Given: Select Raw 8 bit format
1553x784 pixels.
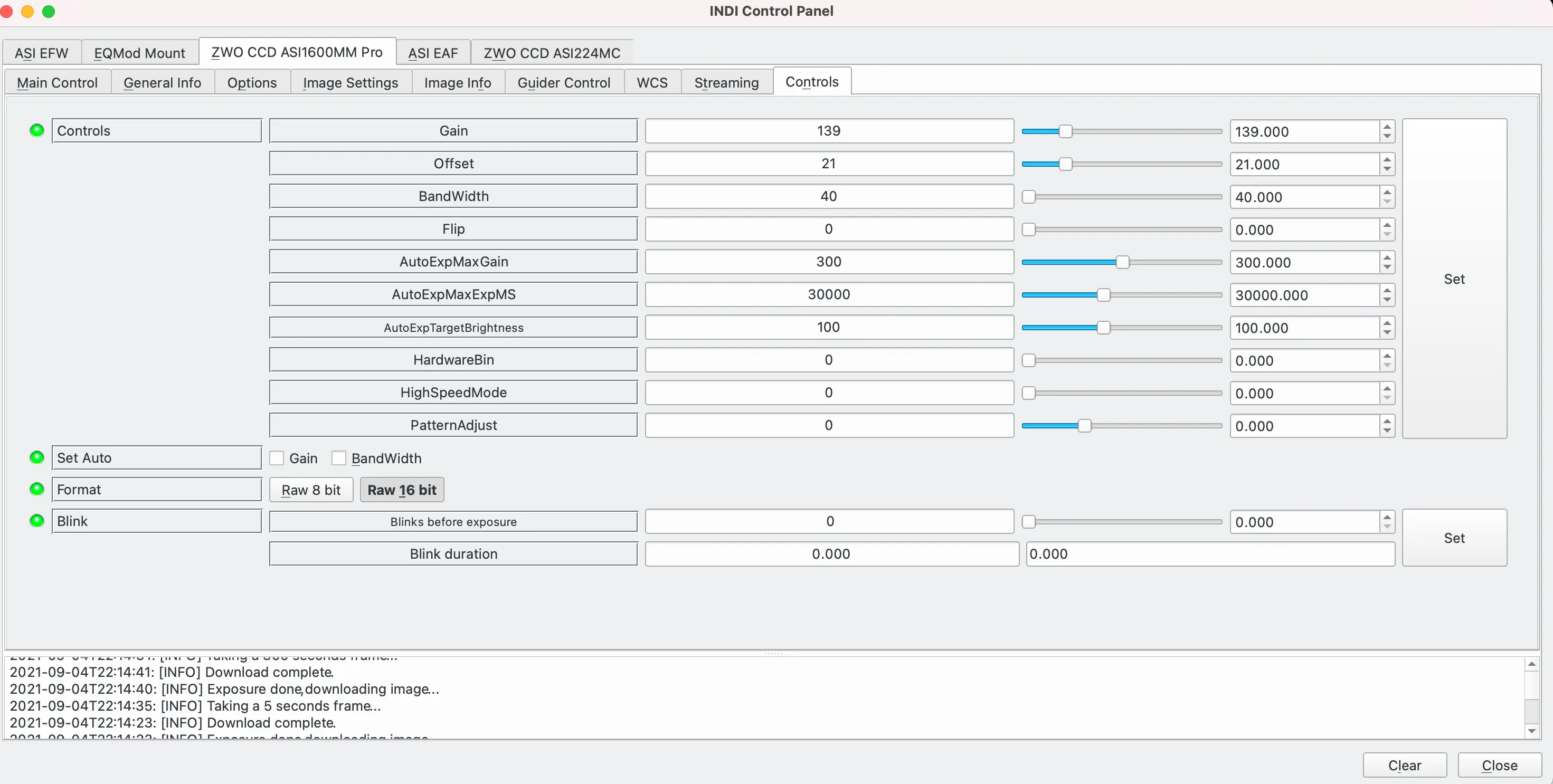Looking at the screenshot, I should [x=311, y=490].
